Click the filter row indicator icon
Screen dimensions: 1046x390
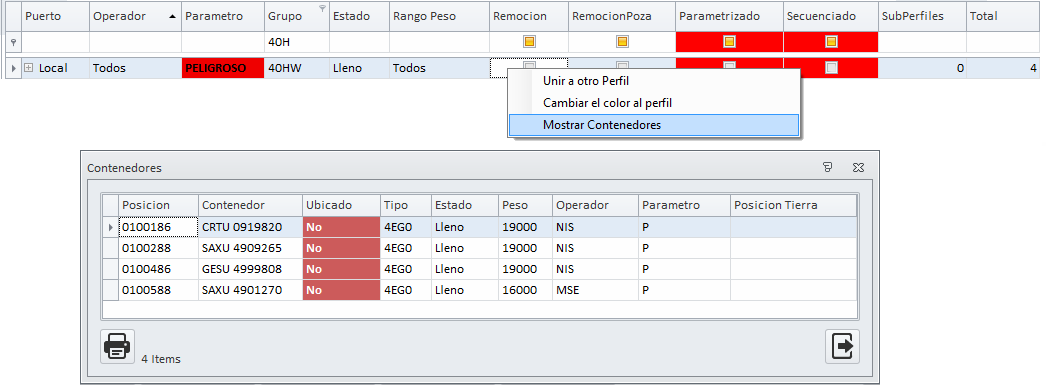click(x=13, y=42)
